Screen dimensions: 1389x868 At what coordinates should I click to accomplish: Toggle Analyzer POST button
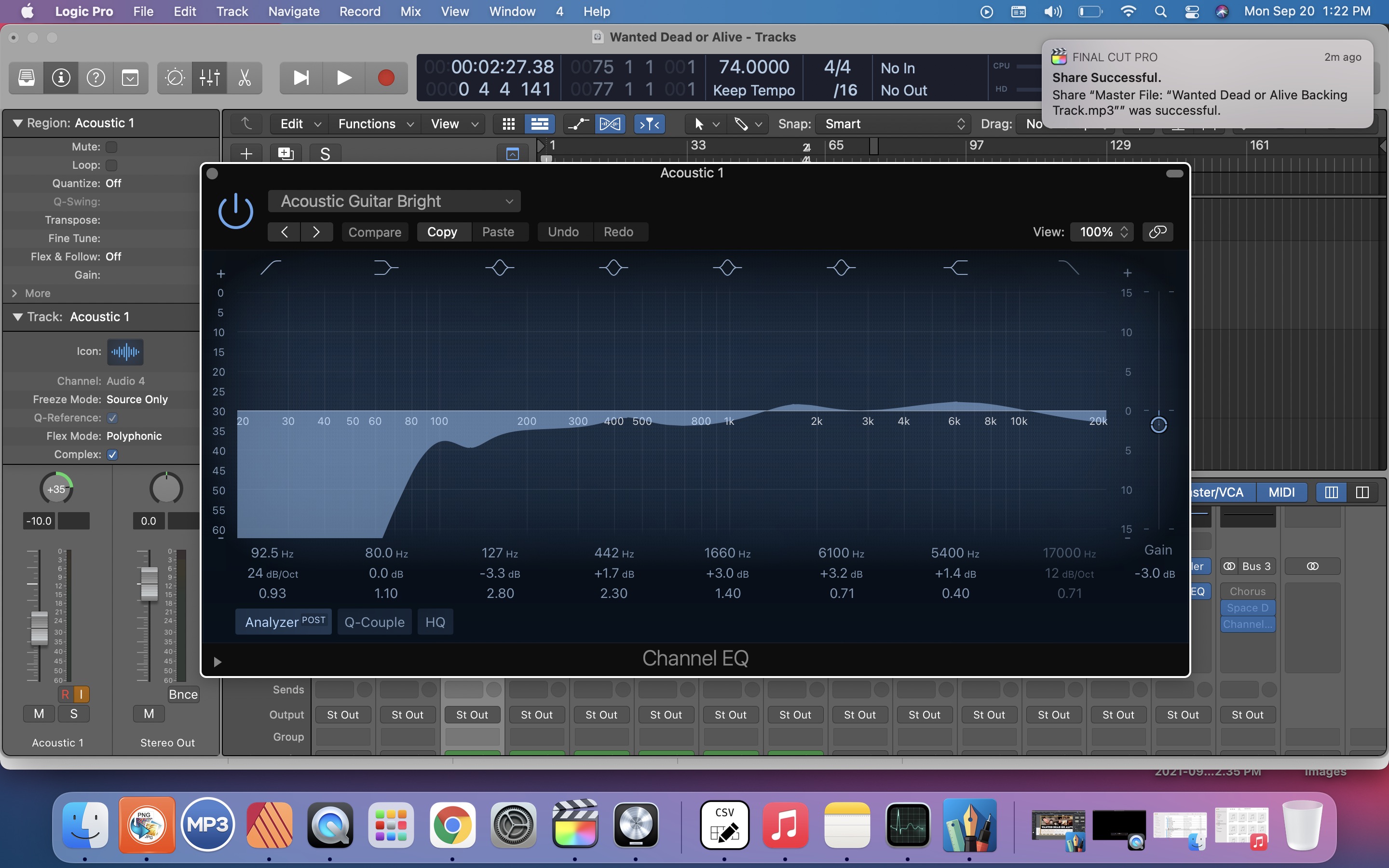[x=284, y=622]
